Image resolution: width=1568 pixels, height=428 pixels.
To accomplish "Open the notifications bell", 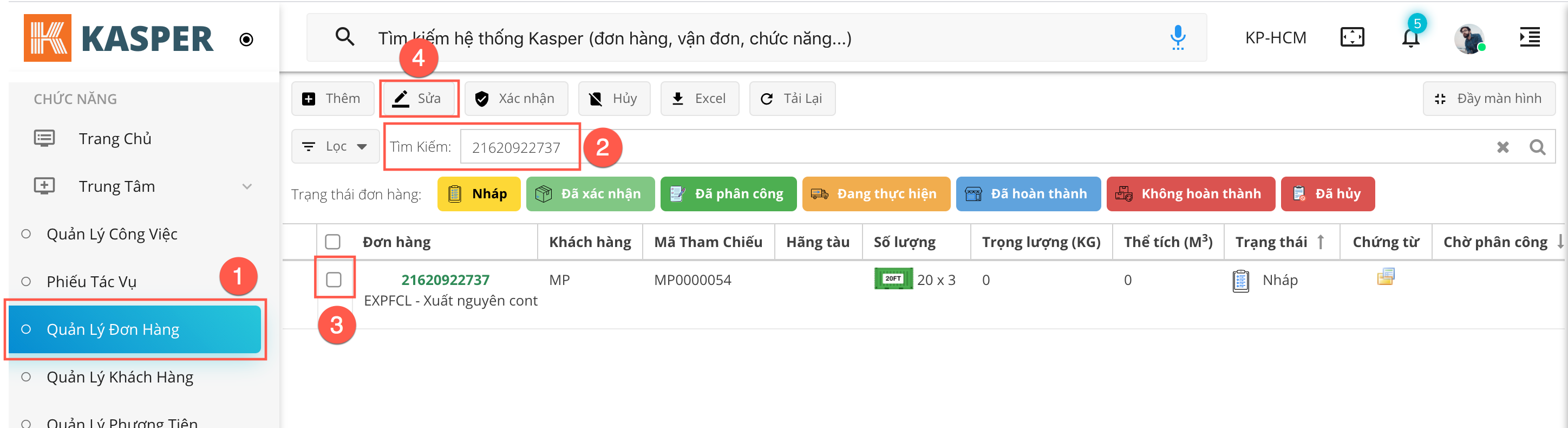I will pos(1410,38).
